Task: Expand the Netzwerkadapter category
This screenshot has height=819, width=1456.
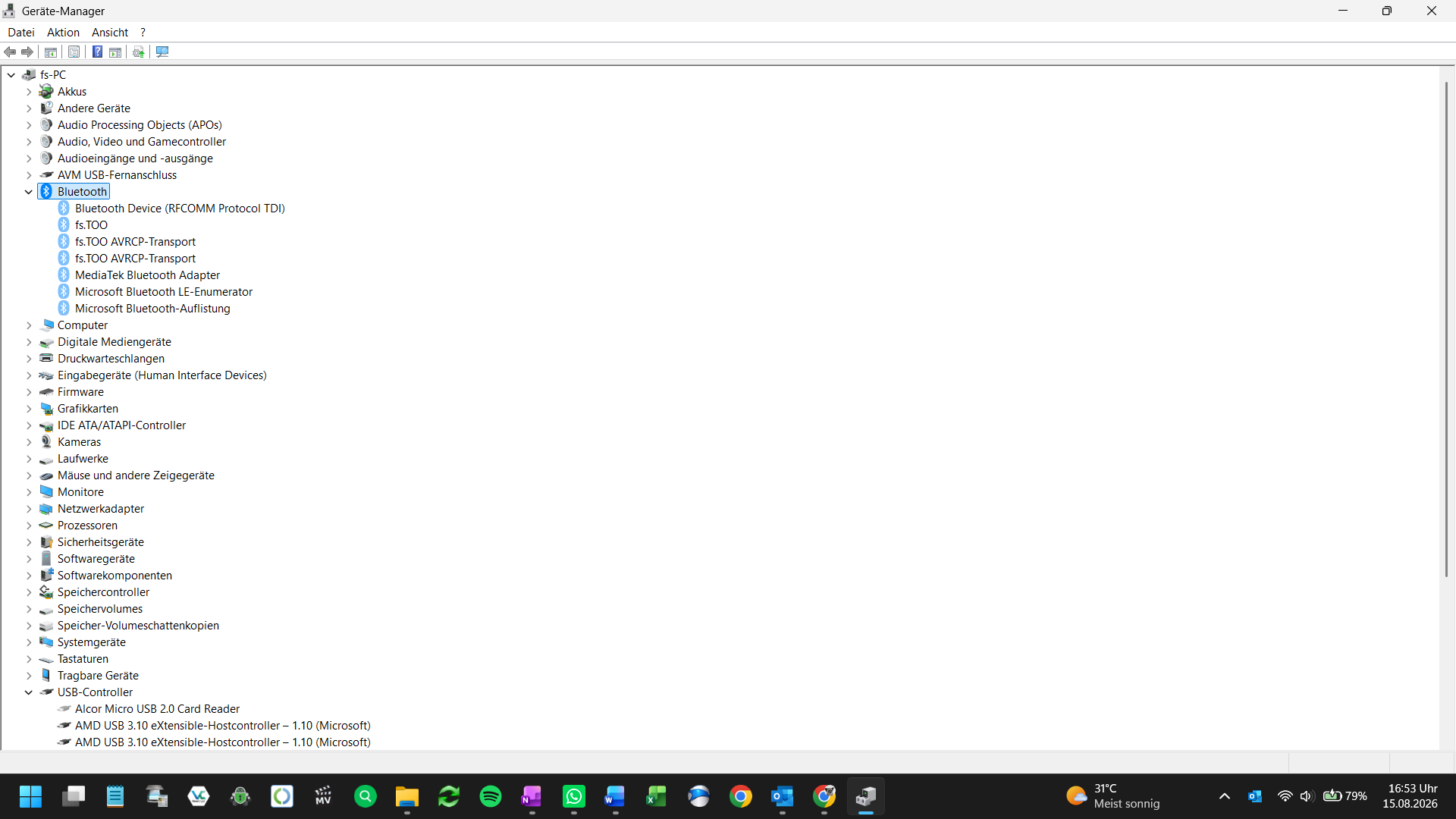Action: tap(29, 508)
